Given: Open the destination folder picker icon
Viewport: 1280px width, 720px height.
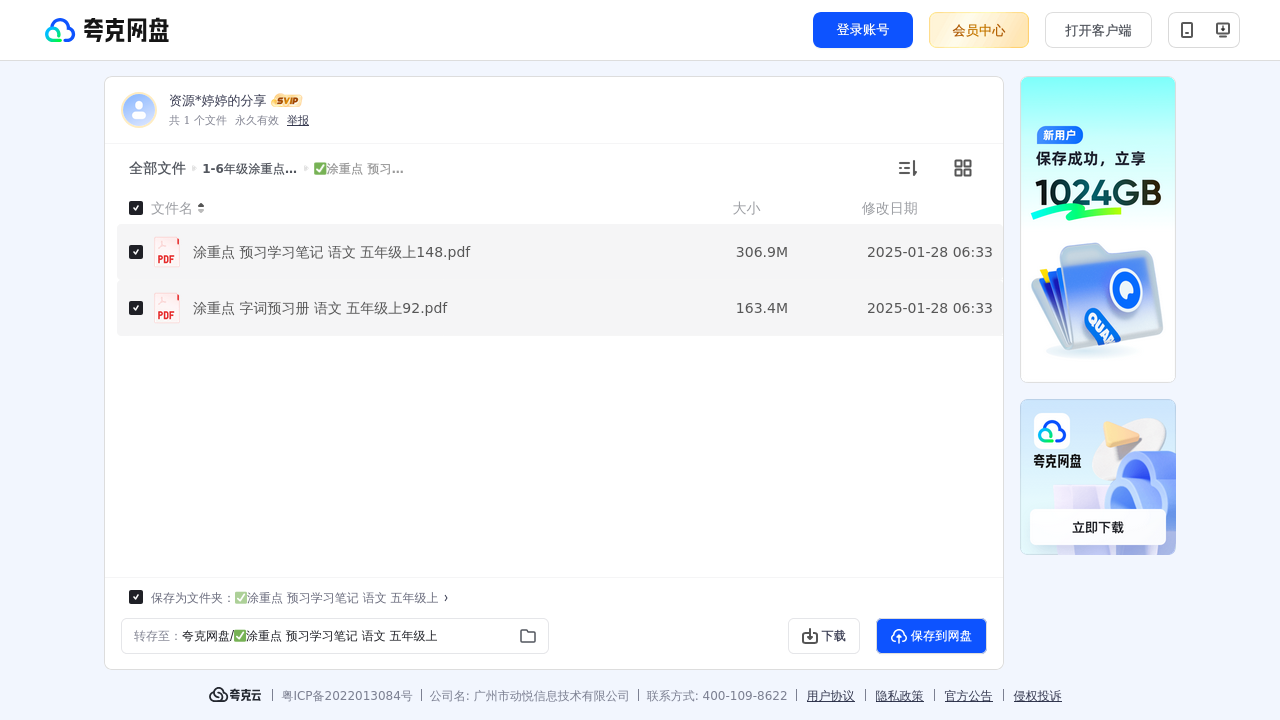Looking at the screenshot, I should (528, 636).
